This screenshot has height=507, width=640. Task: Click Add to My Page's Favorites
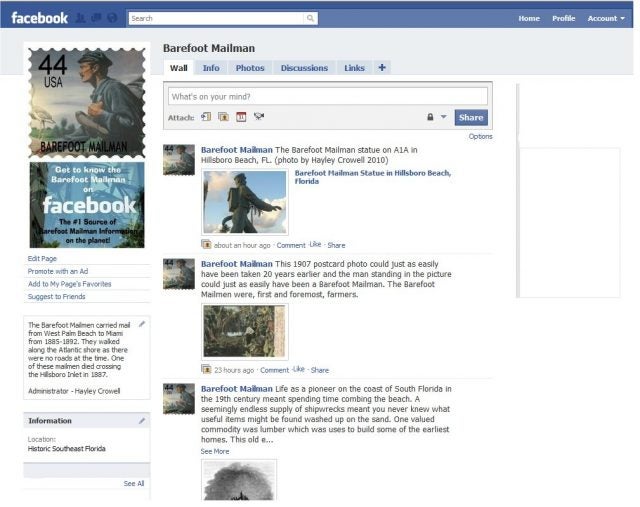click(x=69, y=284)
